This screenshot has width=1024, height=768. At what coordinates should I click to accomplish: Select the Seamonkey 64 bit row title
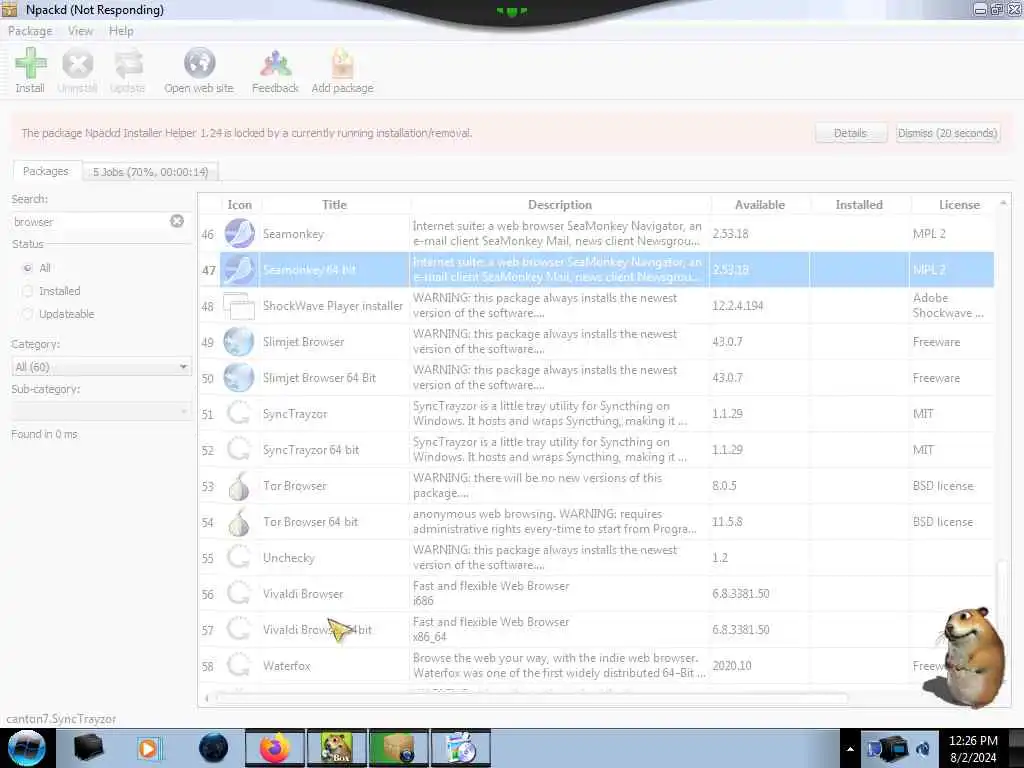309,270
